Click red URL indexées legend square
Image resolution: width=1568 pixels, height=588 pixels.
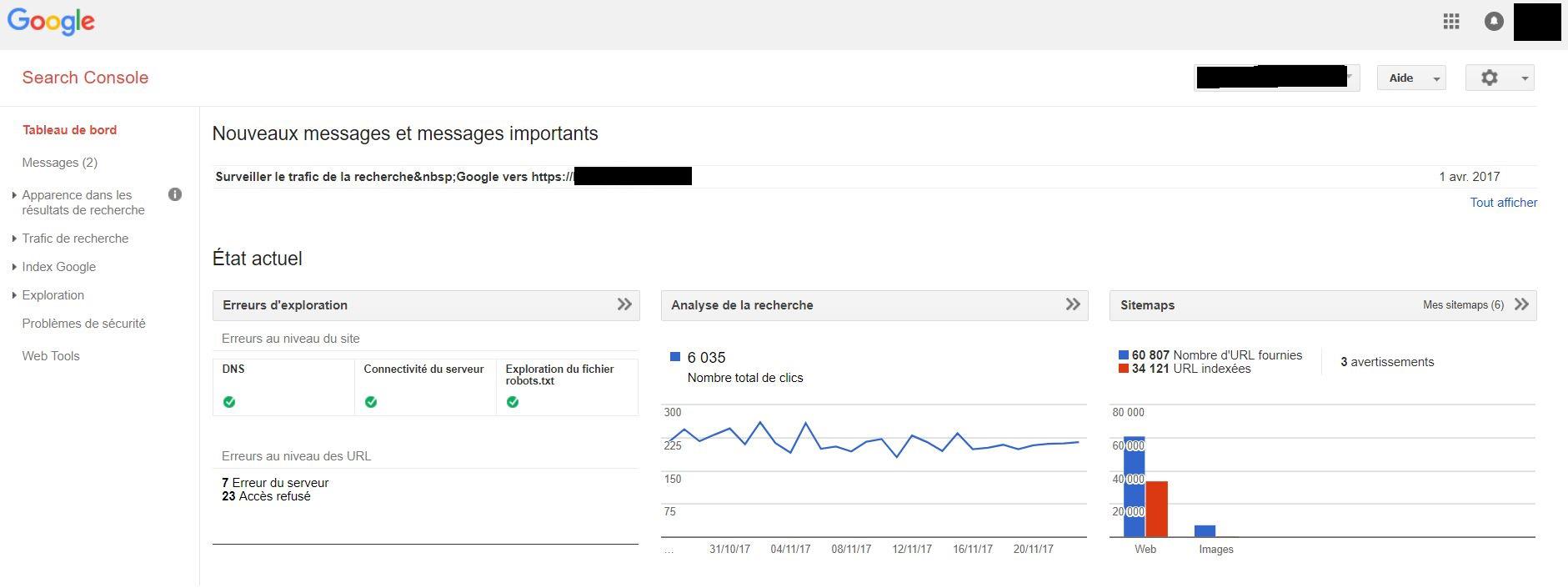click(x=1124, y=369)
